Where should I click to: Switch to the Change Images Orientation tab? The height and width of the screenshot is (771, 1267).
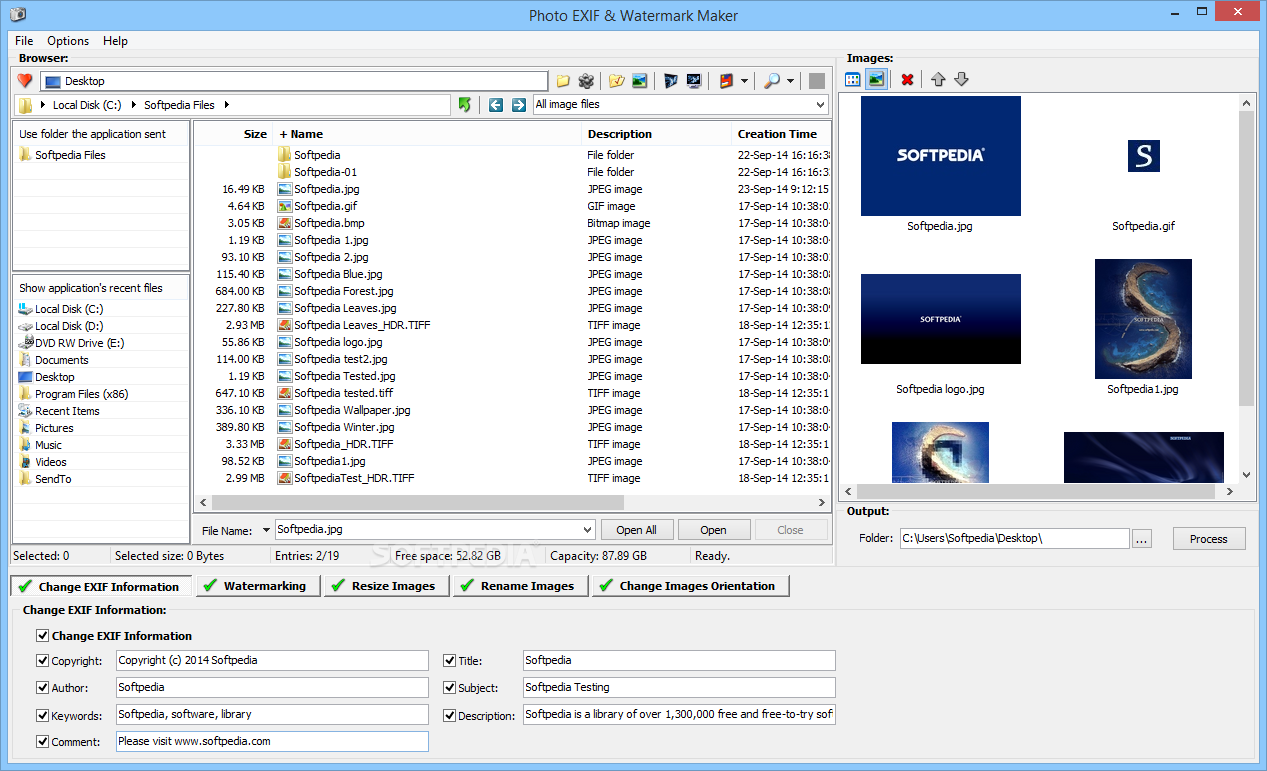[x=691, y=586]
